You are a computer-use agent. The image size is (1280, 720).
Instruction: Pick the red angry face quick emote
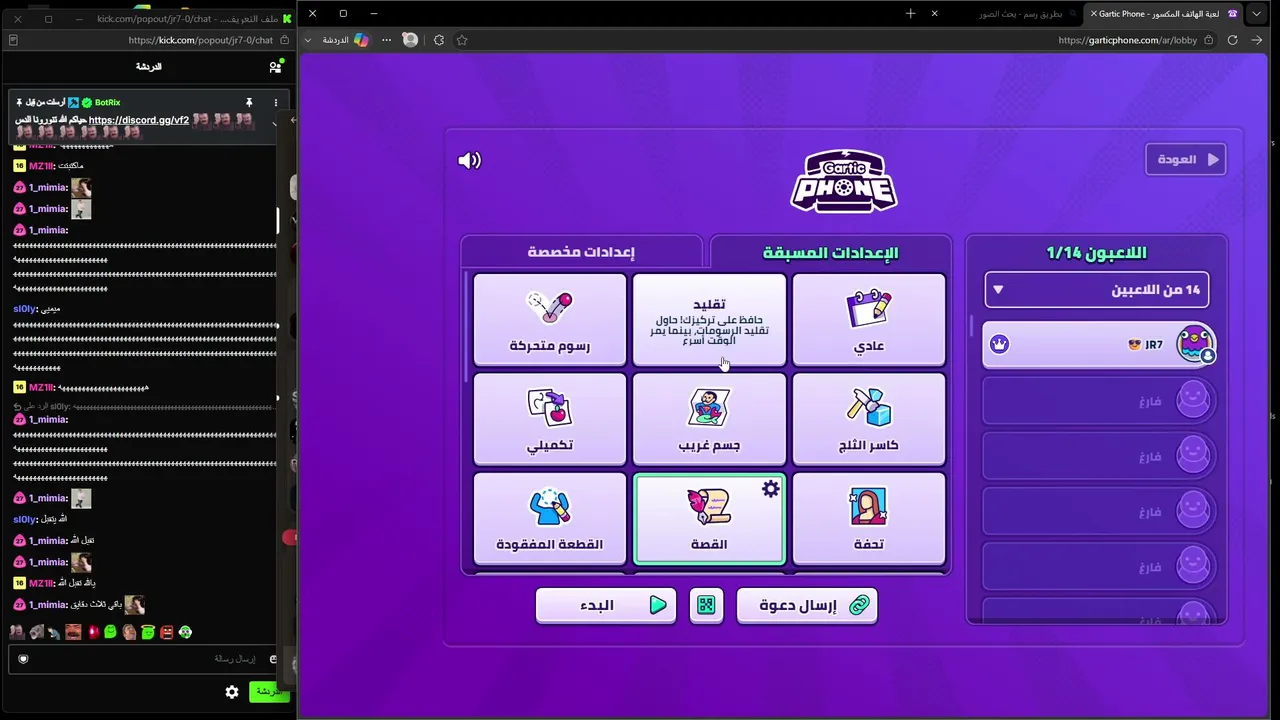(x=166, y=632)
